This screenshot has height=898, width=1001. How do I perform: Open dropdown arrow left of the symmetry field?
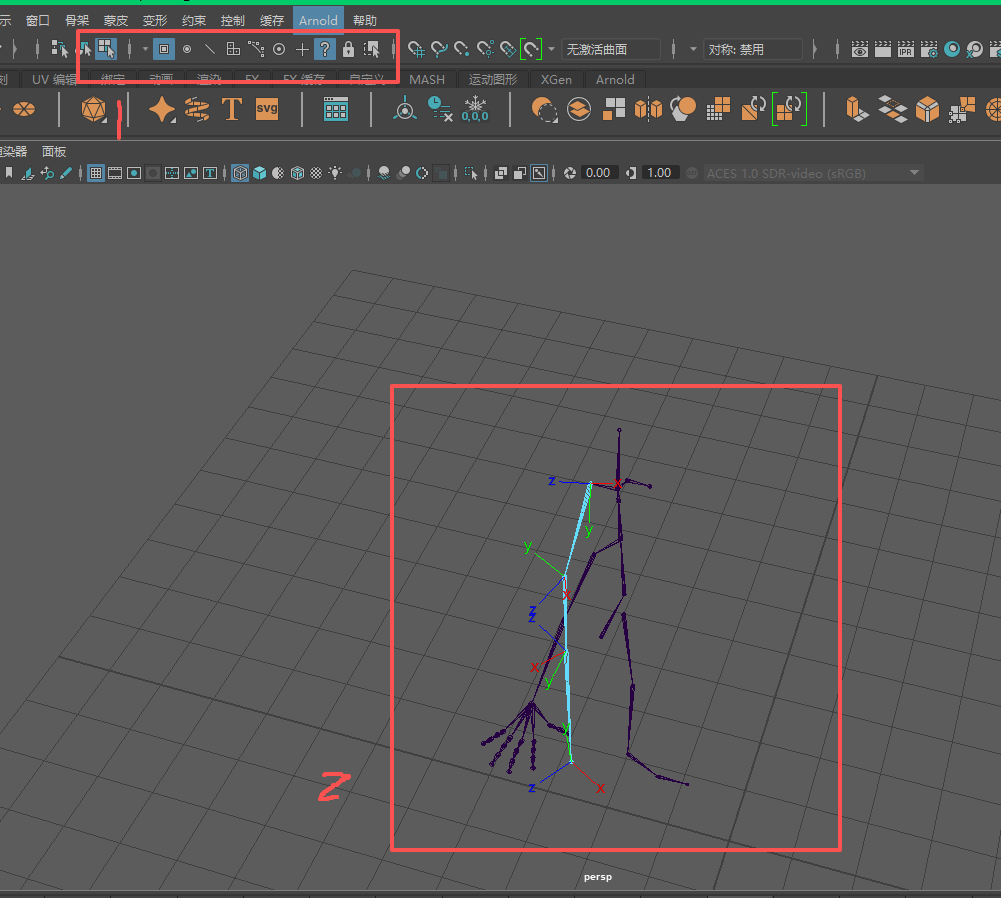point(693,49)
